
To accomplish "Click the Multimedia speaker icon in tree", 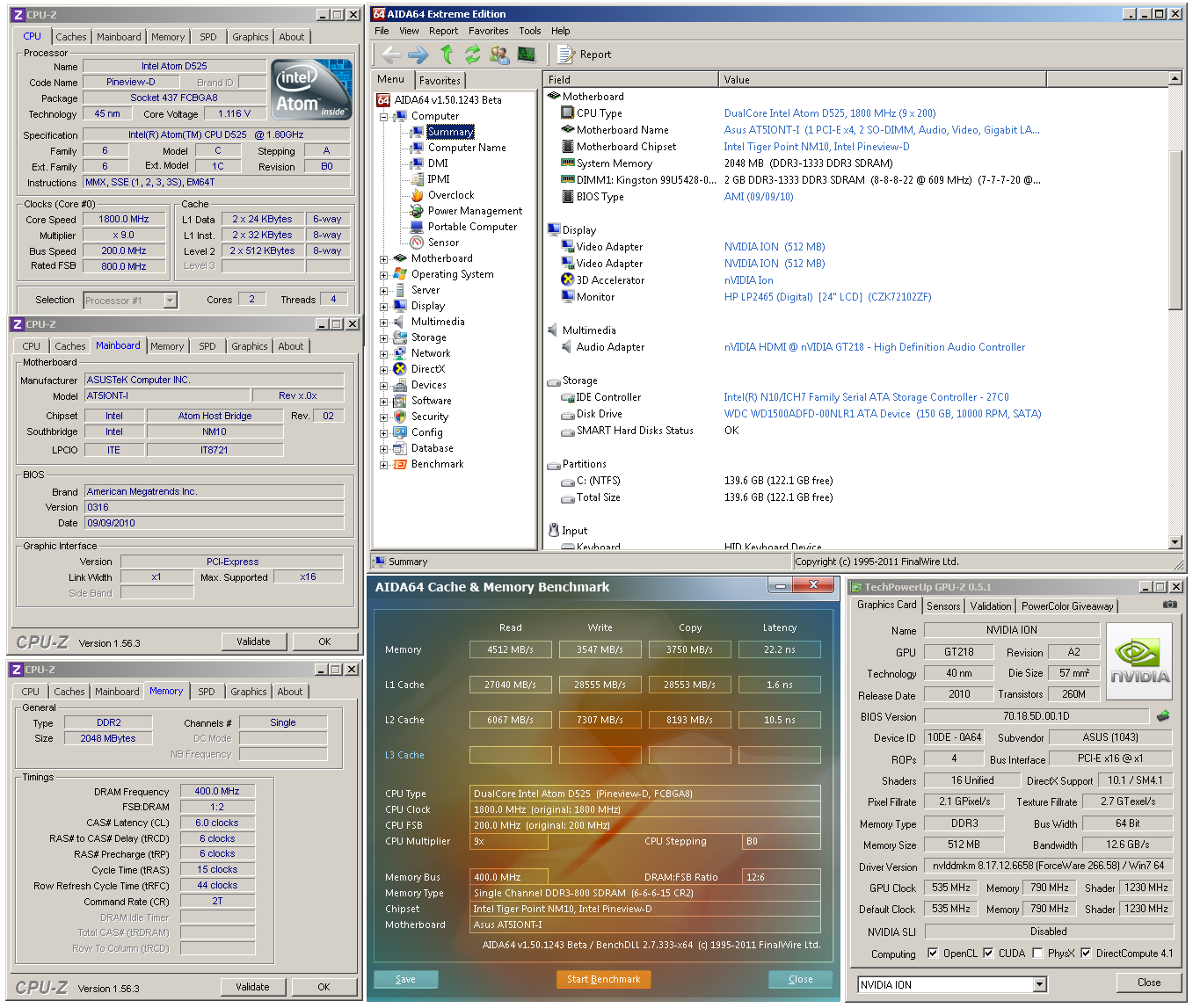I will [x=400, y=322].
